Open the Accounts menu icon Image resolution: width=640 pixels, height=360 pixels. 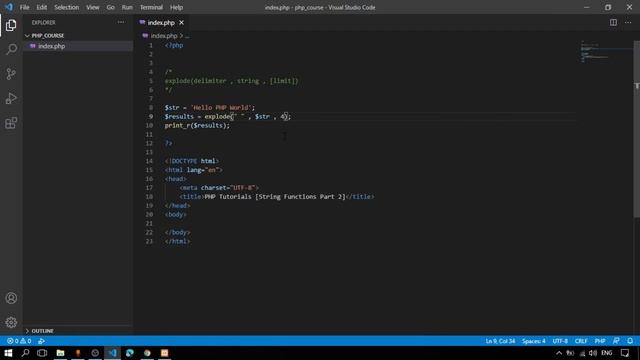coord(11,298)
